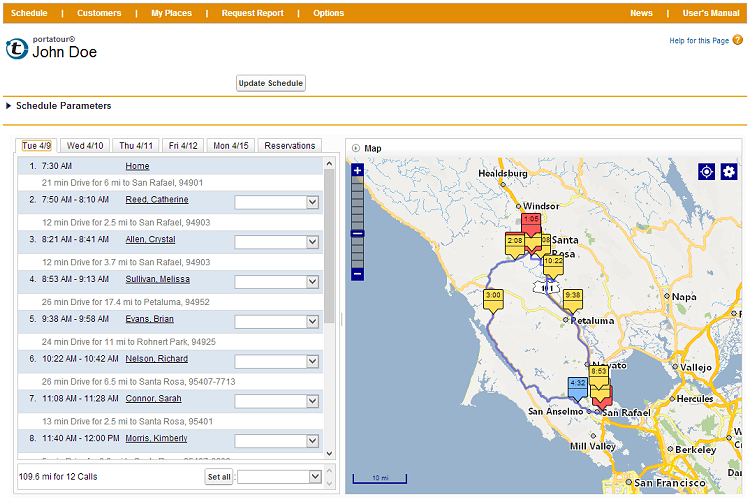Collapse the Map panel toggle
This screenshot has width=750, height=500.
(355, 149)
